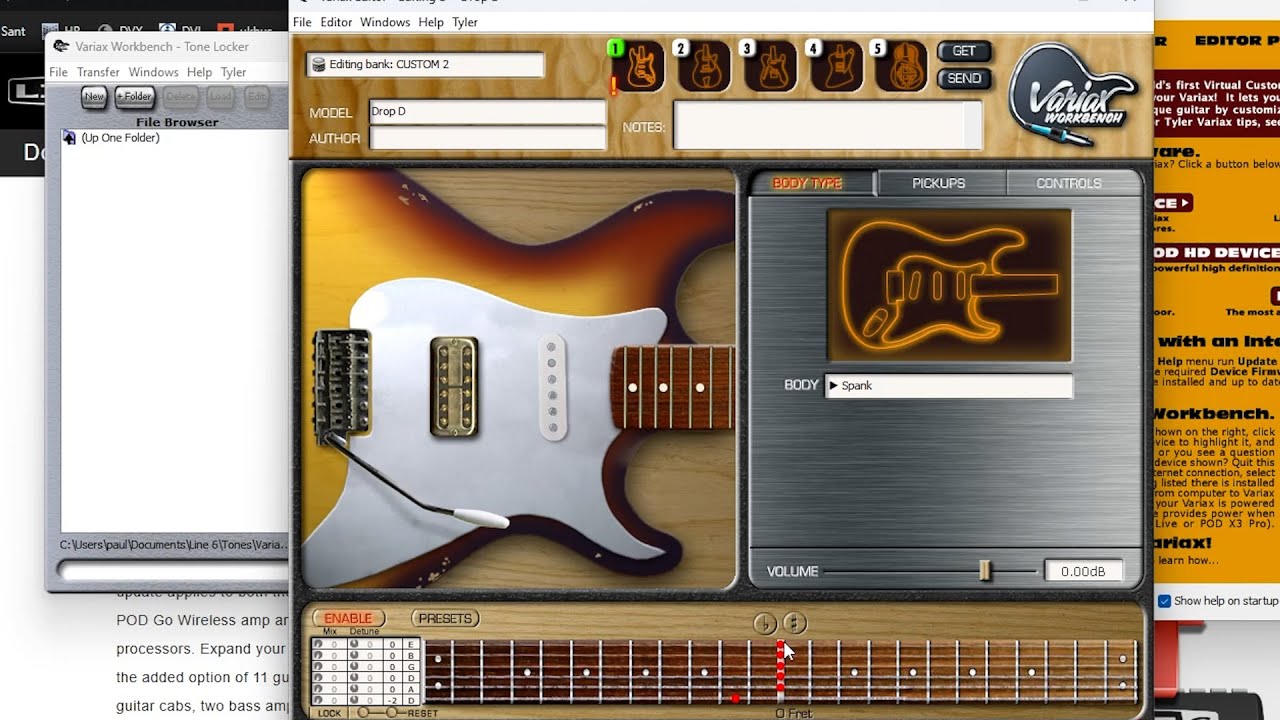The height and width of the screenshot is (720, 1280).
Task: Click the Mix knob for the G string
Action: 318,666
